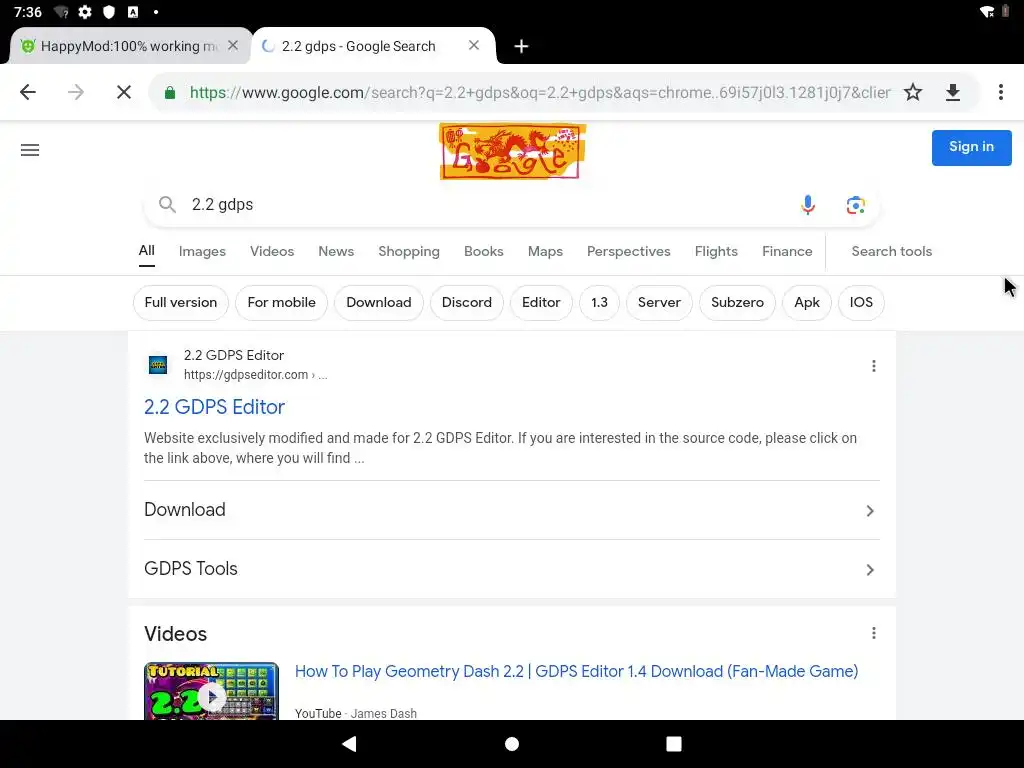Apply the Apk filter chip

click(x=807, y=302)
